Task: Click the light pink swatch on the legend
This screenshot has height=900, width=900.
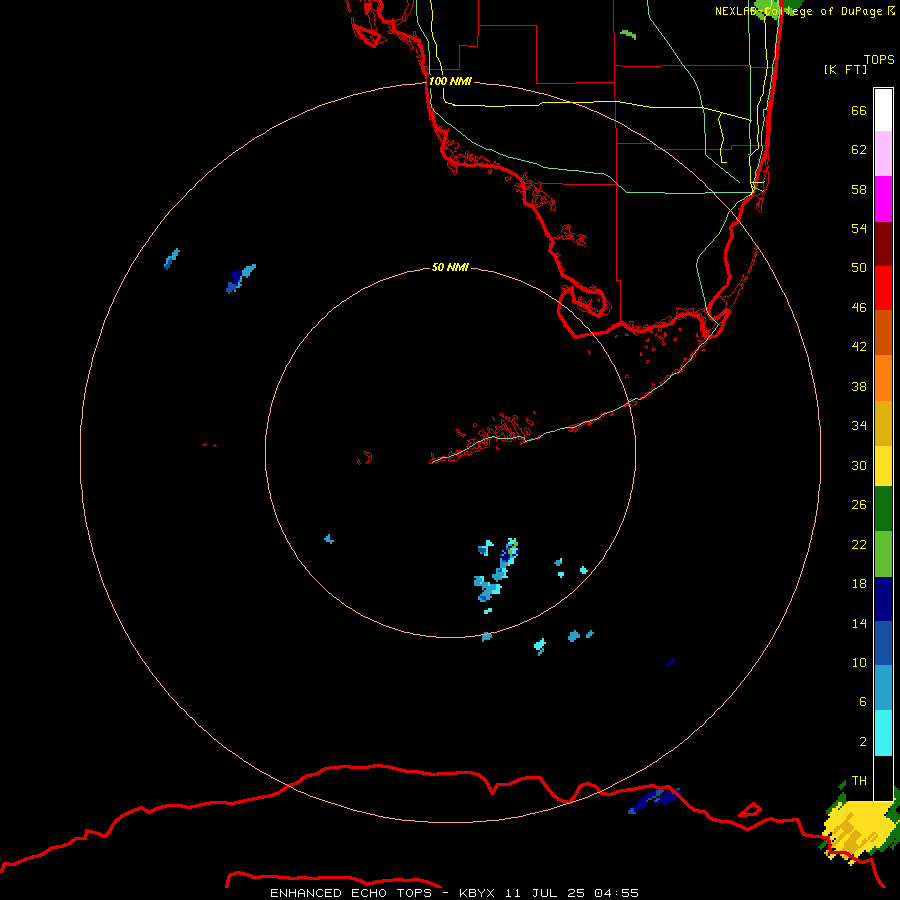Action: click(x=883, y=153)
